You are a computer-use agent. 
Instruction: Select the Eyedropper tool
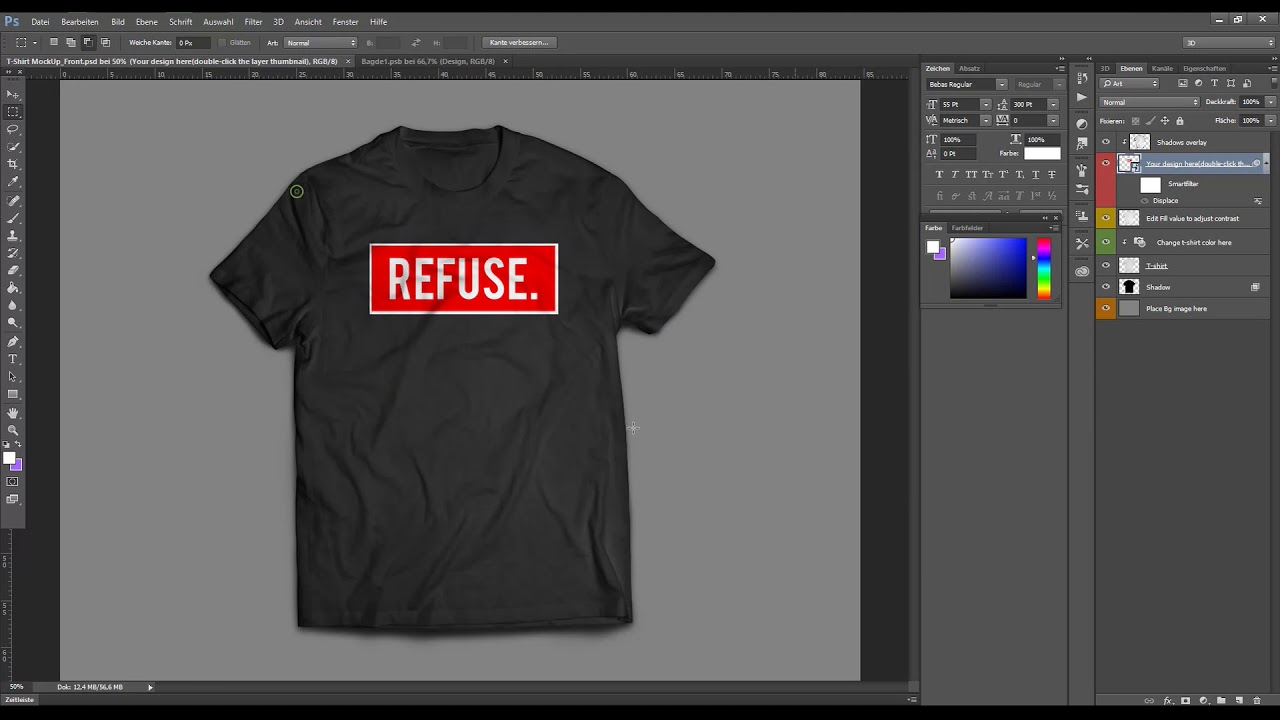tap(13, 182)
